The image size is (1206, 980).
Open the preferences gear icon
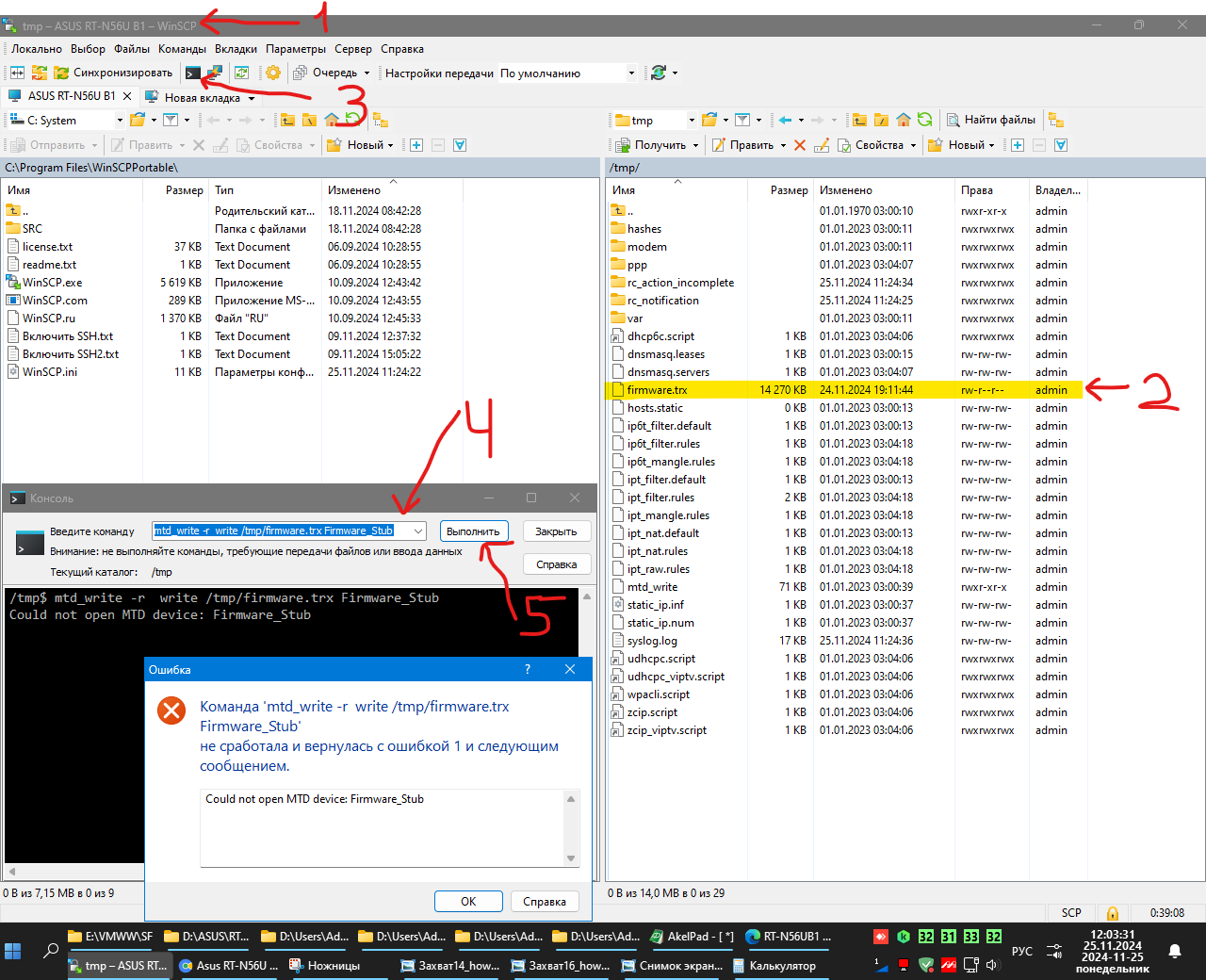pos(272,73)
